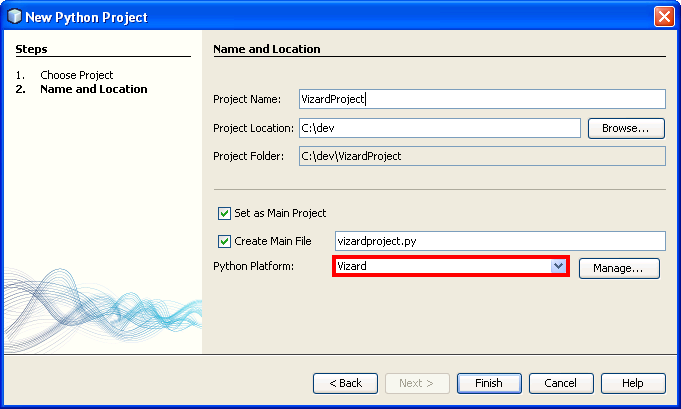
Task: Cancel the new project wizard
Action: pos(561,383)
